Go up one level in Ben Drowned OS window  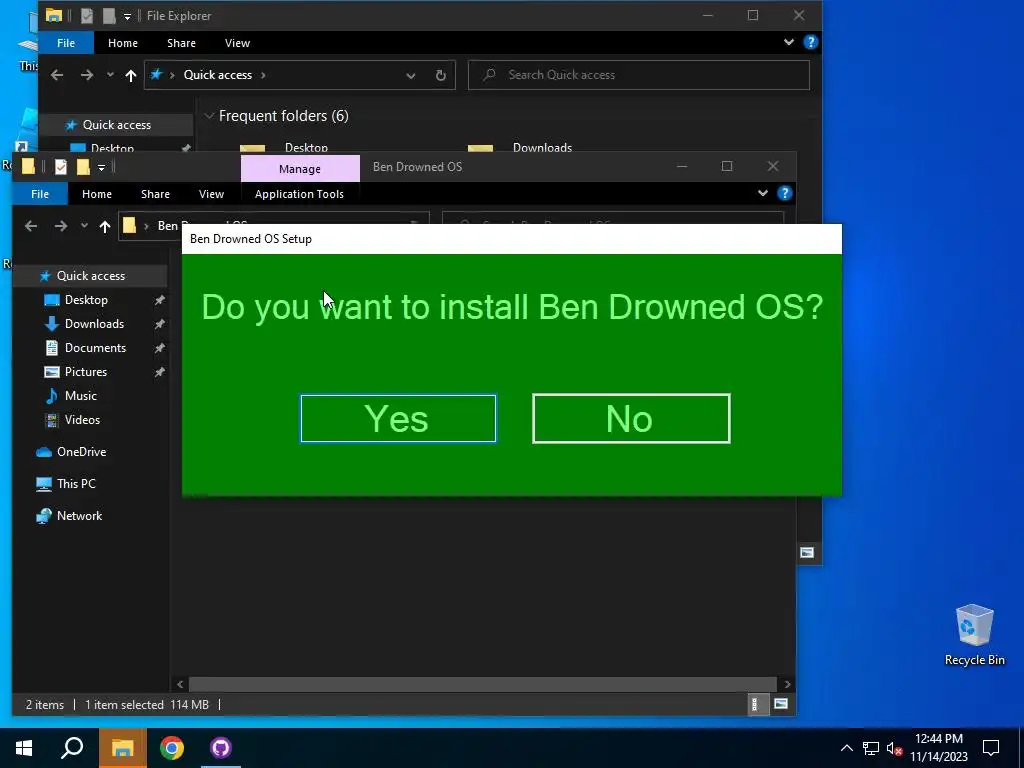104,227
